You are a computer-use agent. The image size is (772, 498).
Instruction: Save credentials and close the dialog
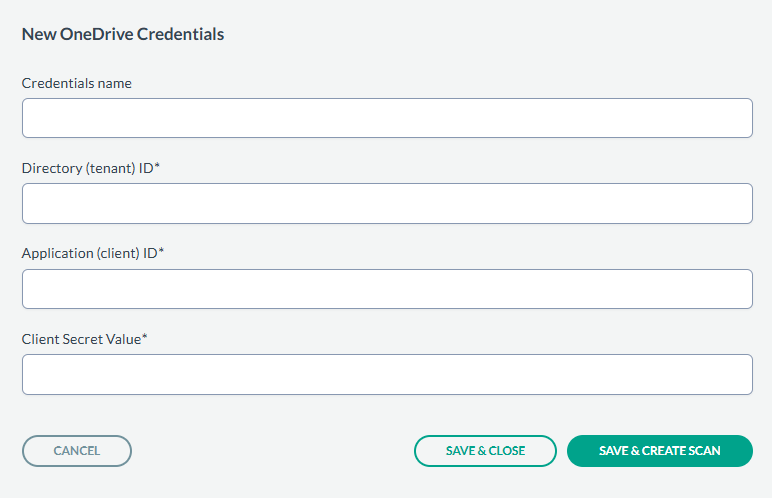(x=485, y=451)
